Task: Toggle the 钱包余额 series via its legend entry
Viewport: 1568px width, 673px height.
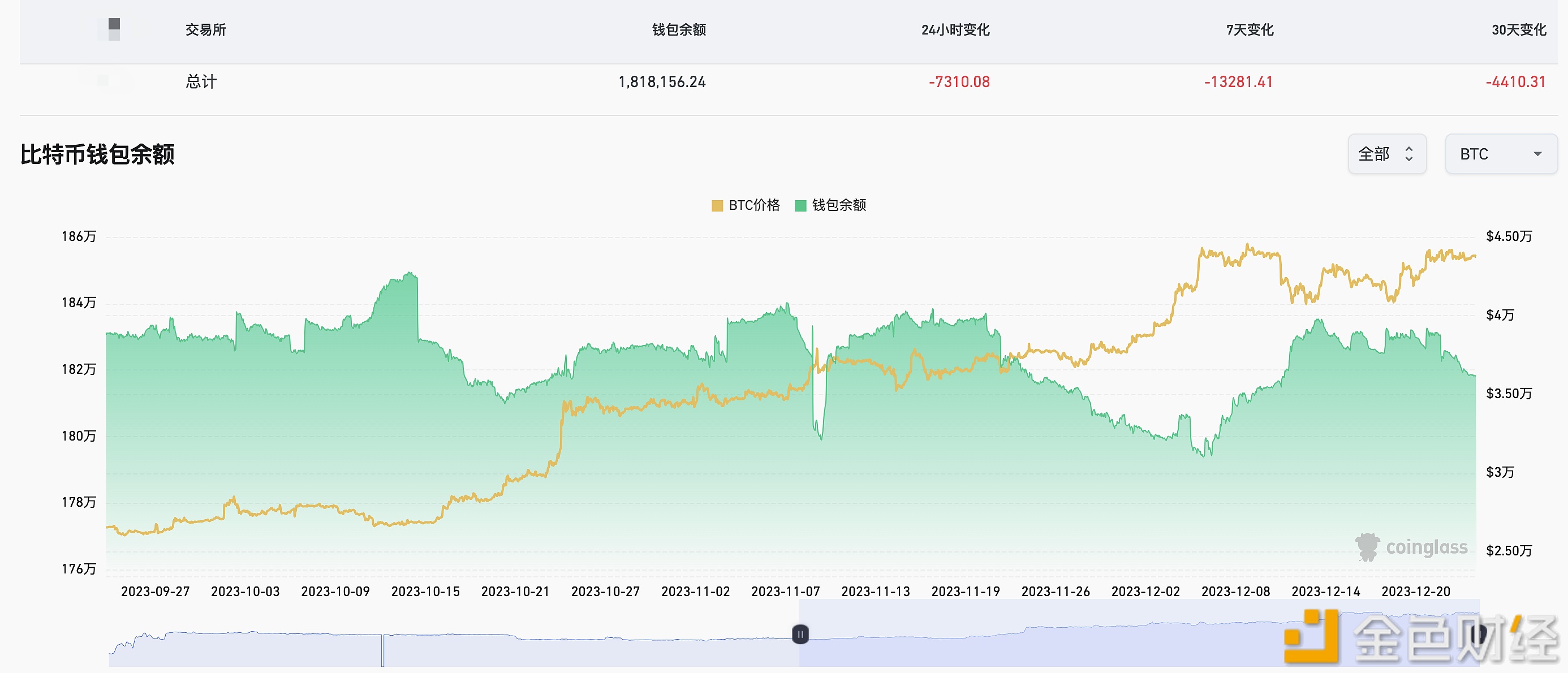Action: coord(831,206)
